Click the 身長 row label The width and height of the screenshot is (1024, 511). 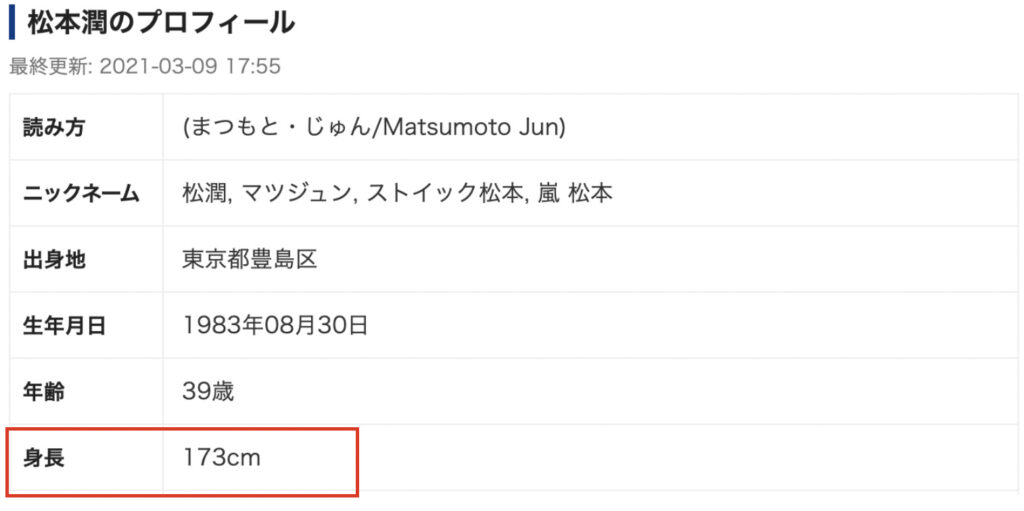(x=44, y=458)
